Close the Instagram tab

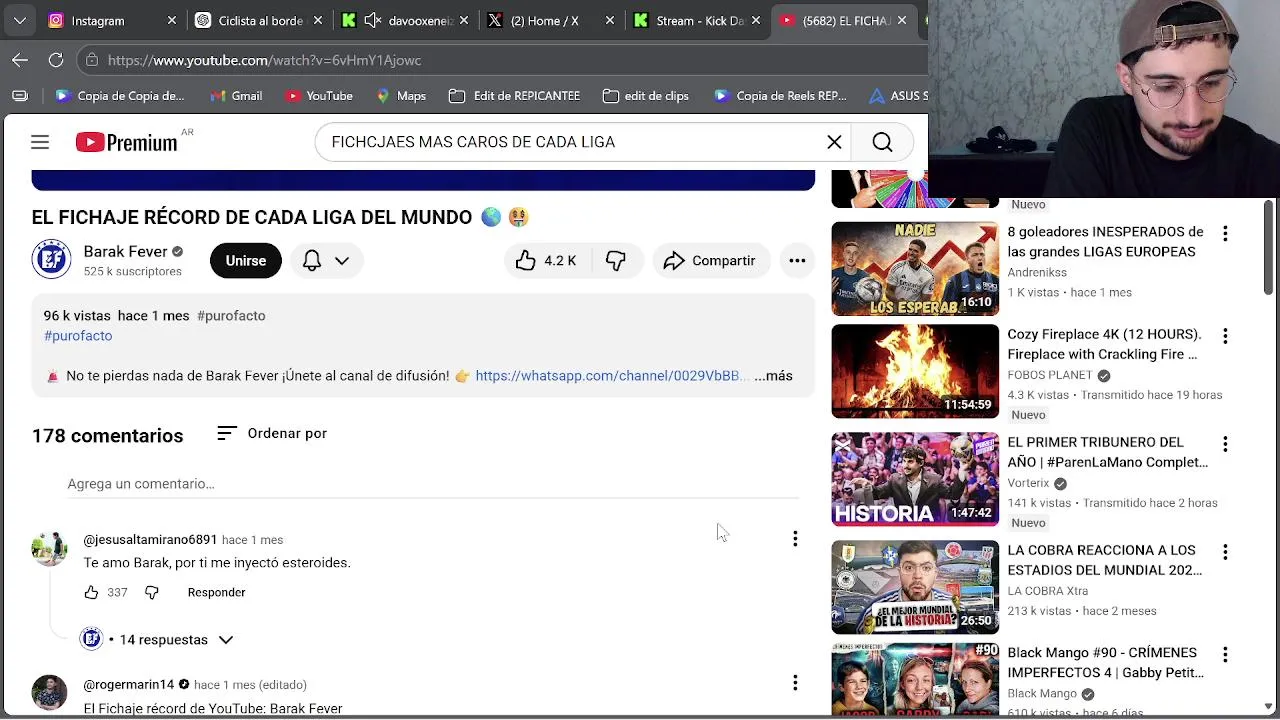pyautogui.click(x=172, y=20)
